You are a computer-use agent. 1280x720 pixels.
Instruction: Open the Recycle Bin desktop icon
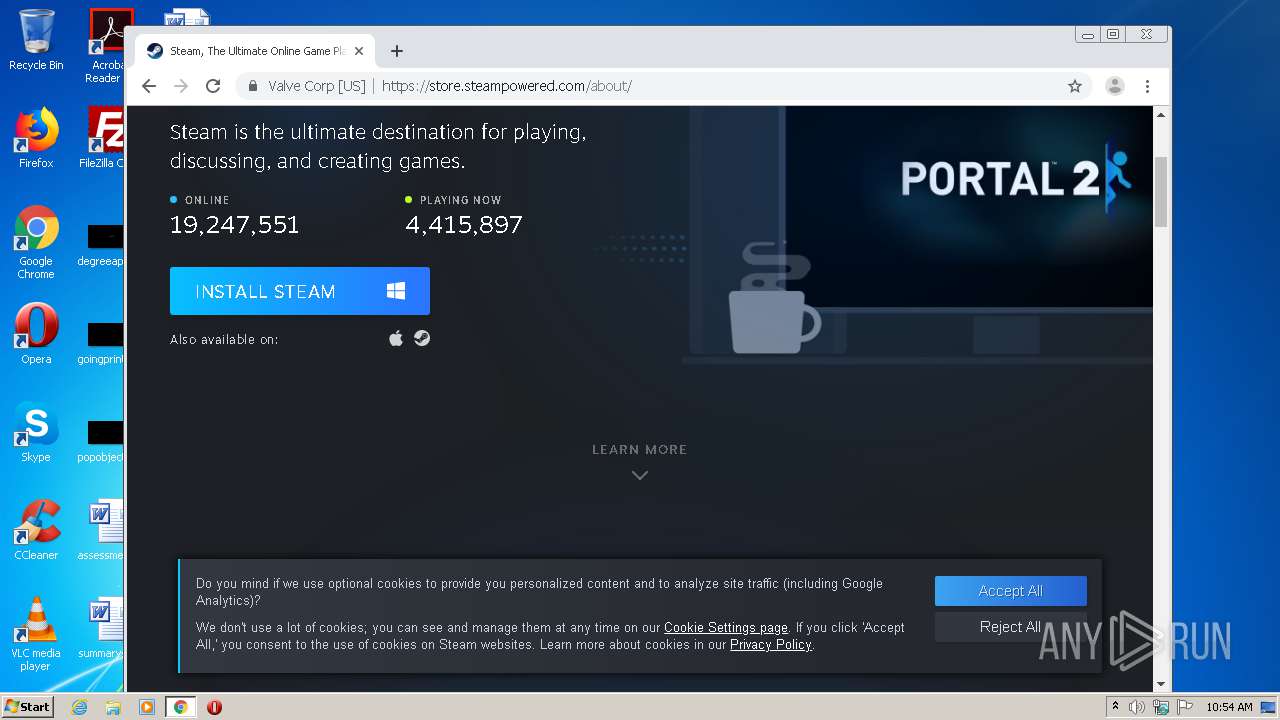[x=36, y=40]
